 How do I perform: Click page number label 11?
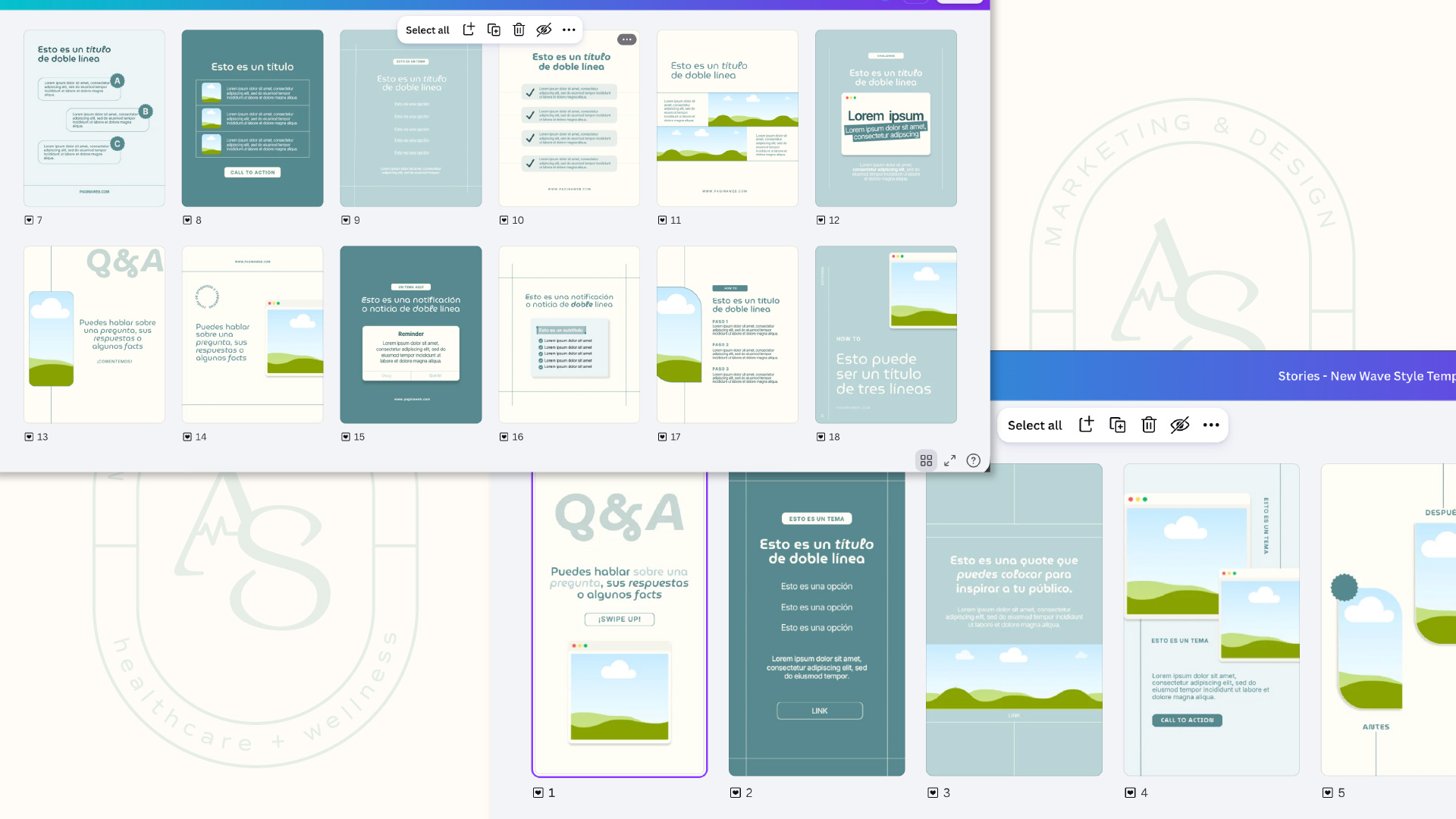coord(676,220)
